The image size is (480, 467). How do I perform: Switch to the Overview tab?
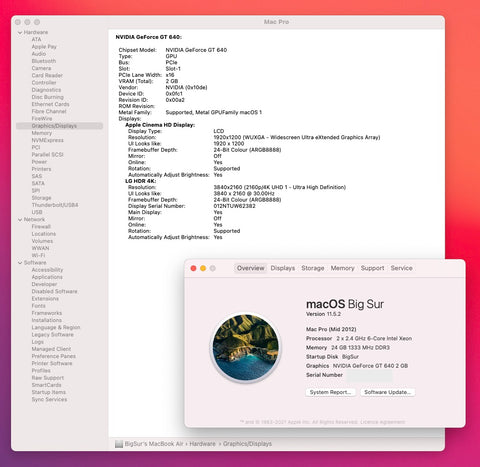point(250,268)
